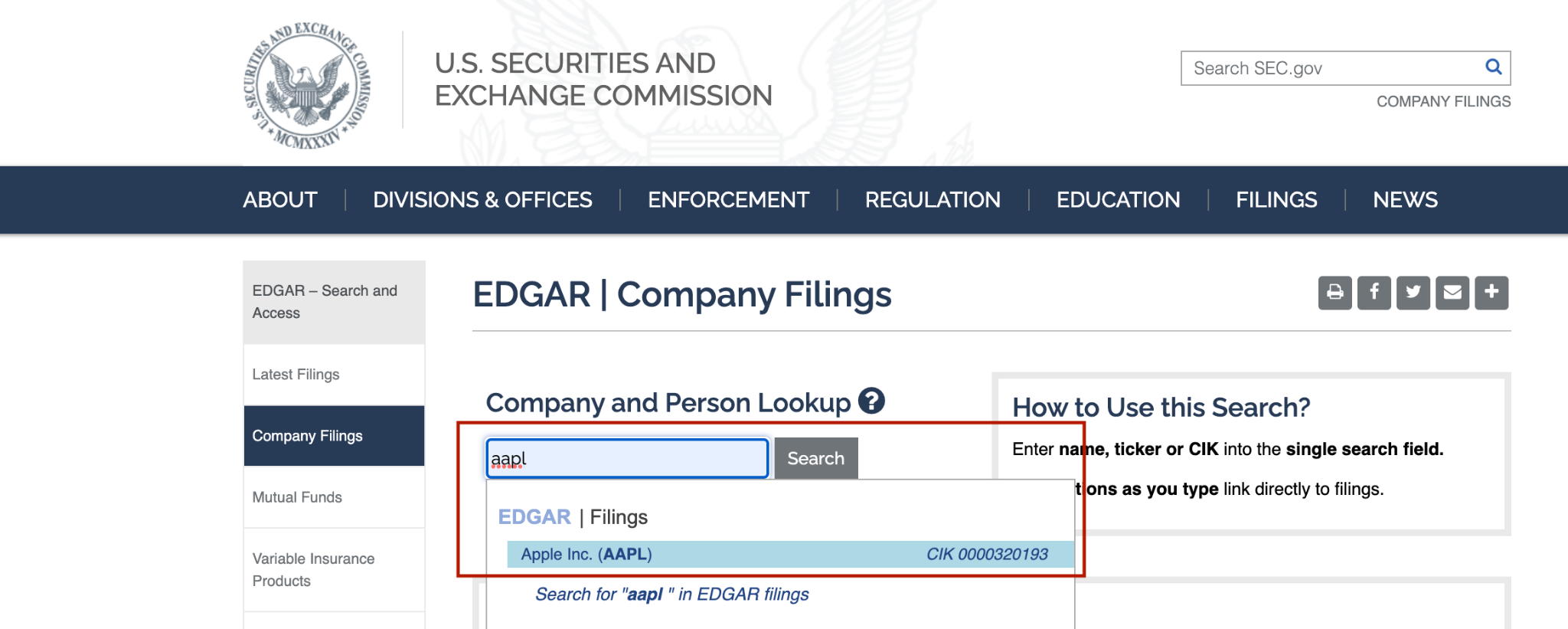Image resolution: width=1568 pixels, height=629 pixels.
Task: Open Variable Insurance Products sidebar item
Action: (x=314, y=570)
